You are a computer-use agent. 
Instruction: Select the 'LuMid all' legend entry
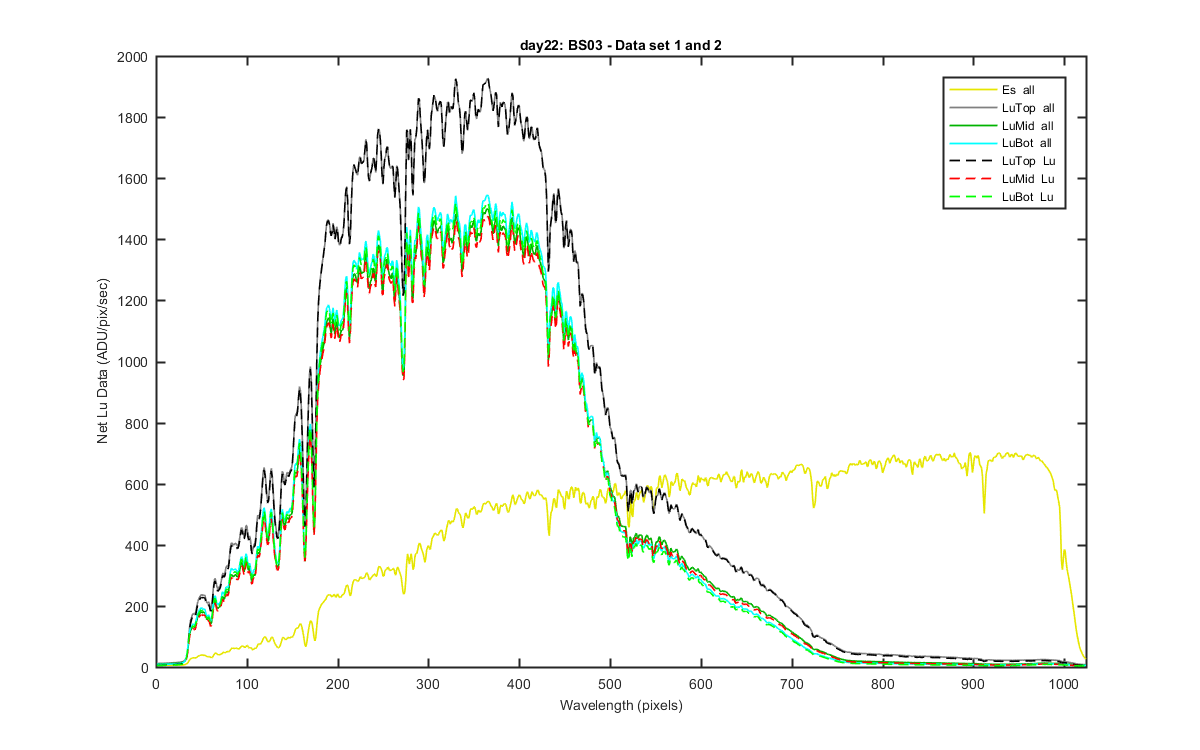pos(1003,126)
